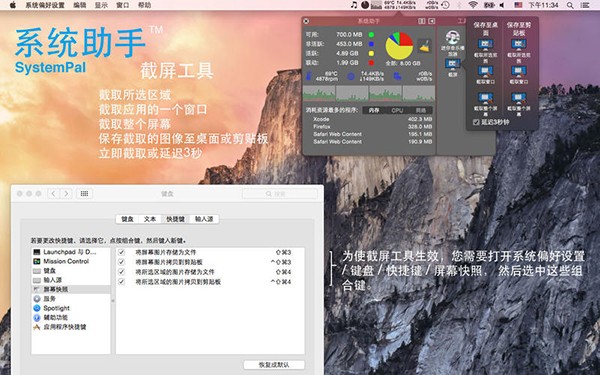
Task: Open Notification Center icon in menu bar
Action: pyautogui.click(x=585, y=5)
